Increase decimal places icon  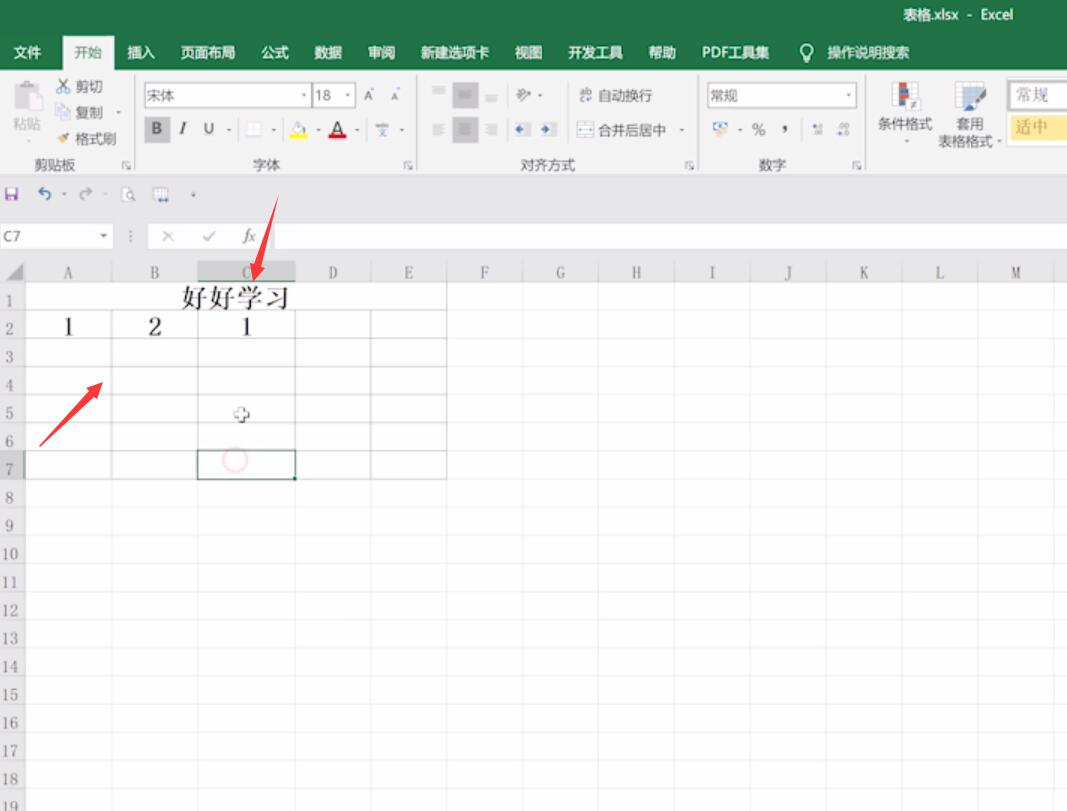coord(817,129)
